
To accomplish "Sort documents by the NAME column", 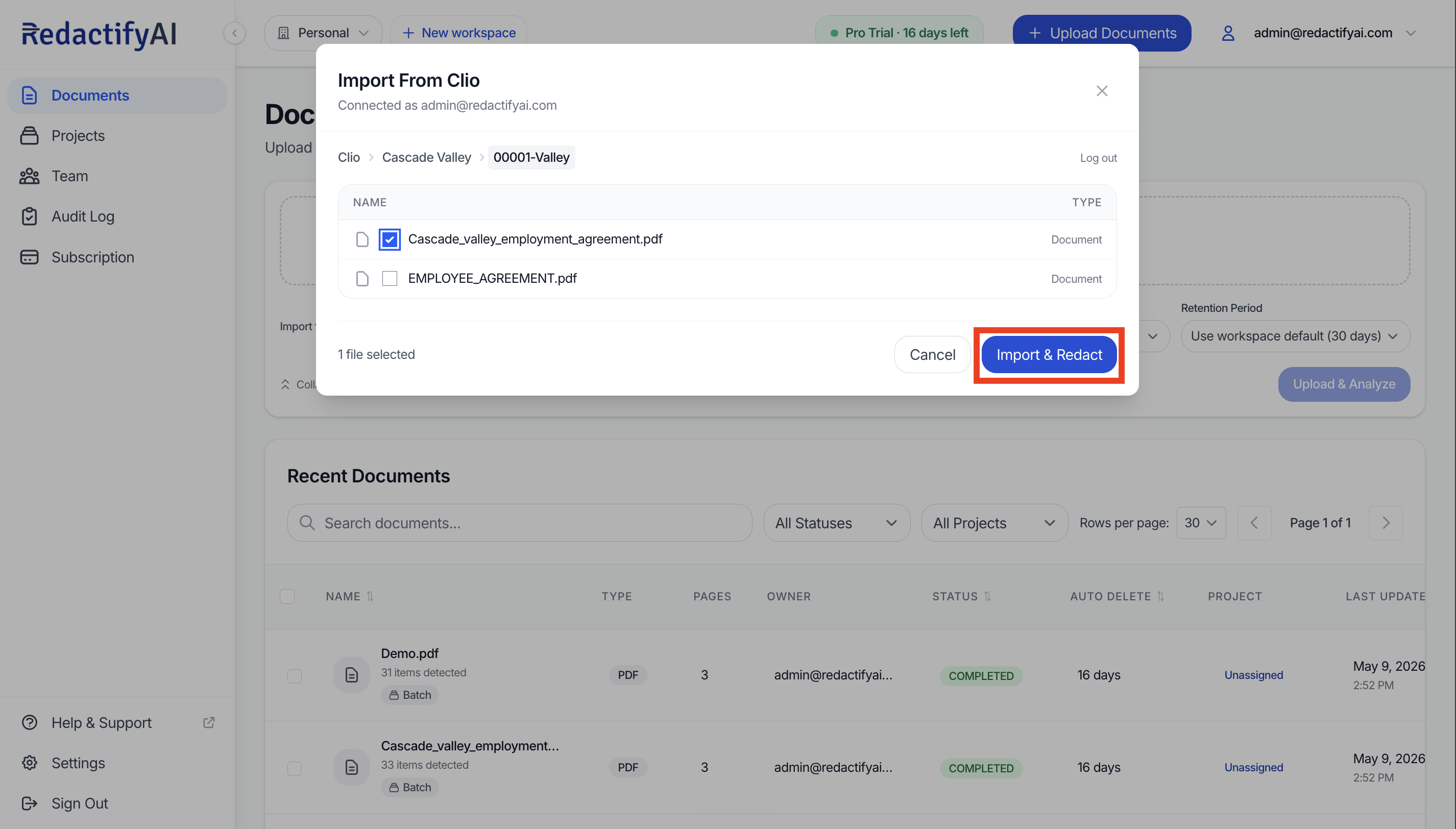I will click(x=350, y=596).
